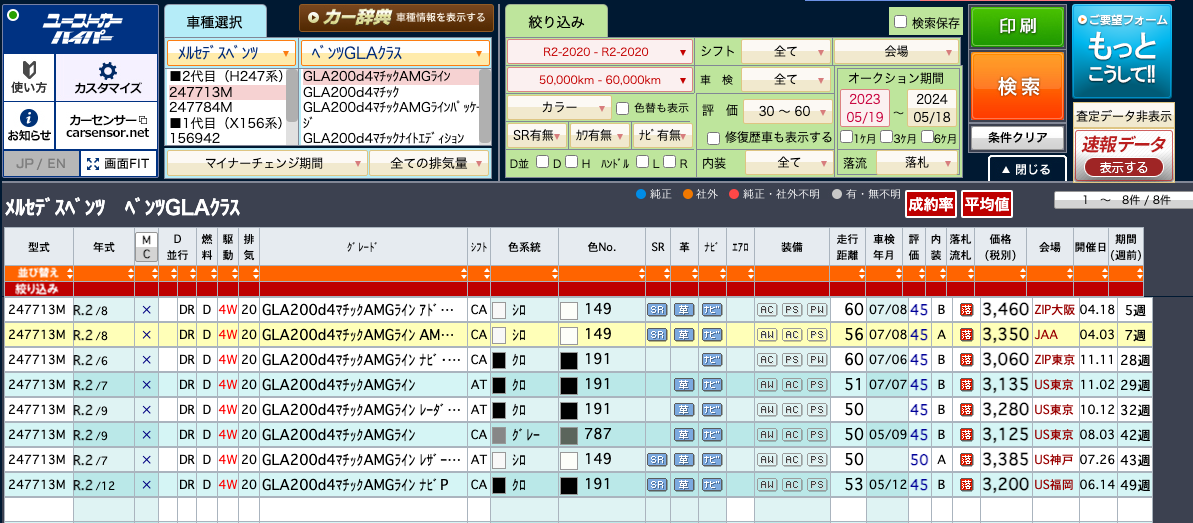Screen dimensions: 1193x523
Task: Toggle JP / EN language switch
Action: point(41,163)
